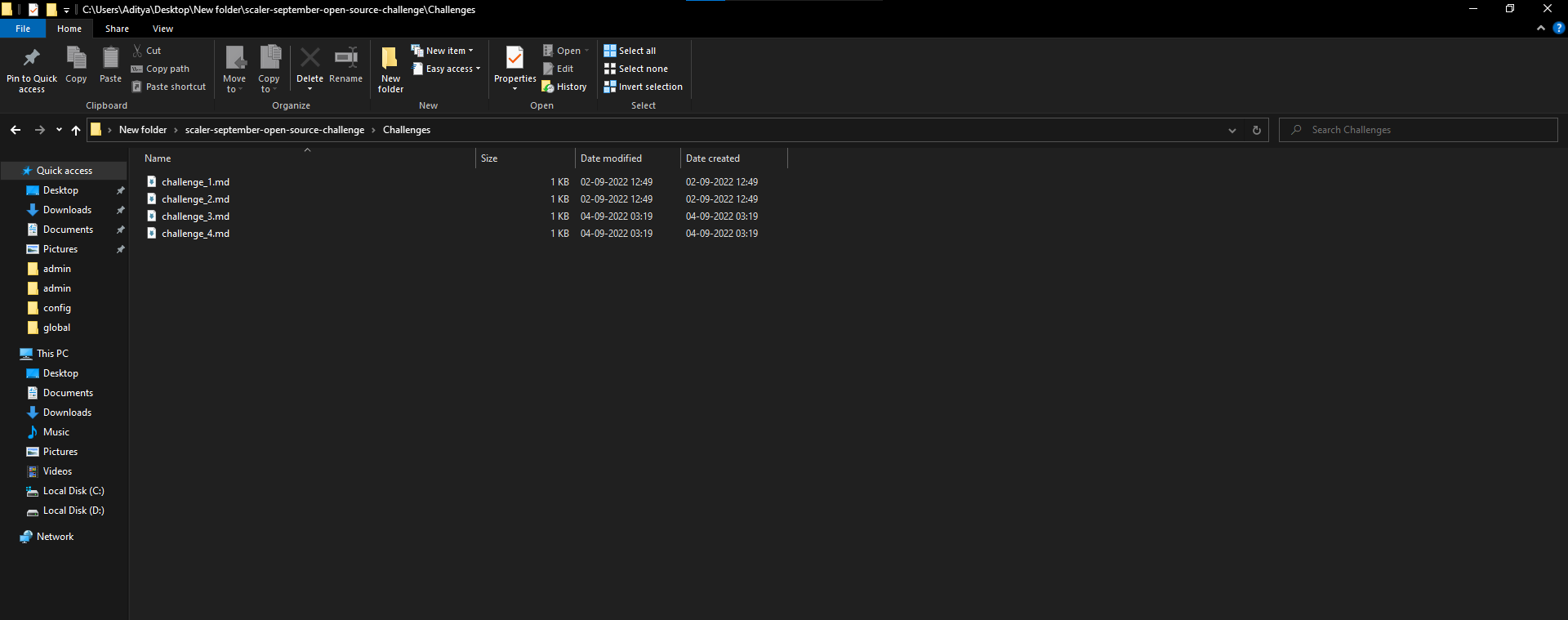Open Music under This PC

(x=56, y=432)
